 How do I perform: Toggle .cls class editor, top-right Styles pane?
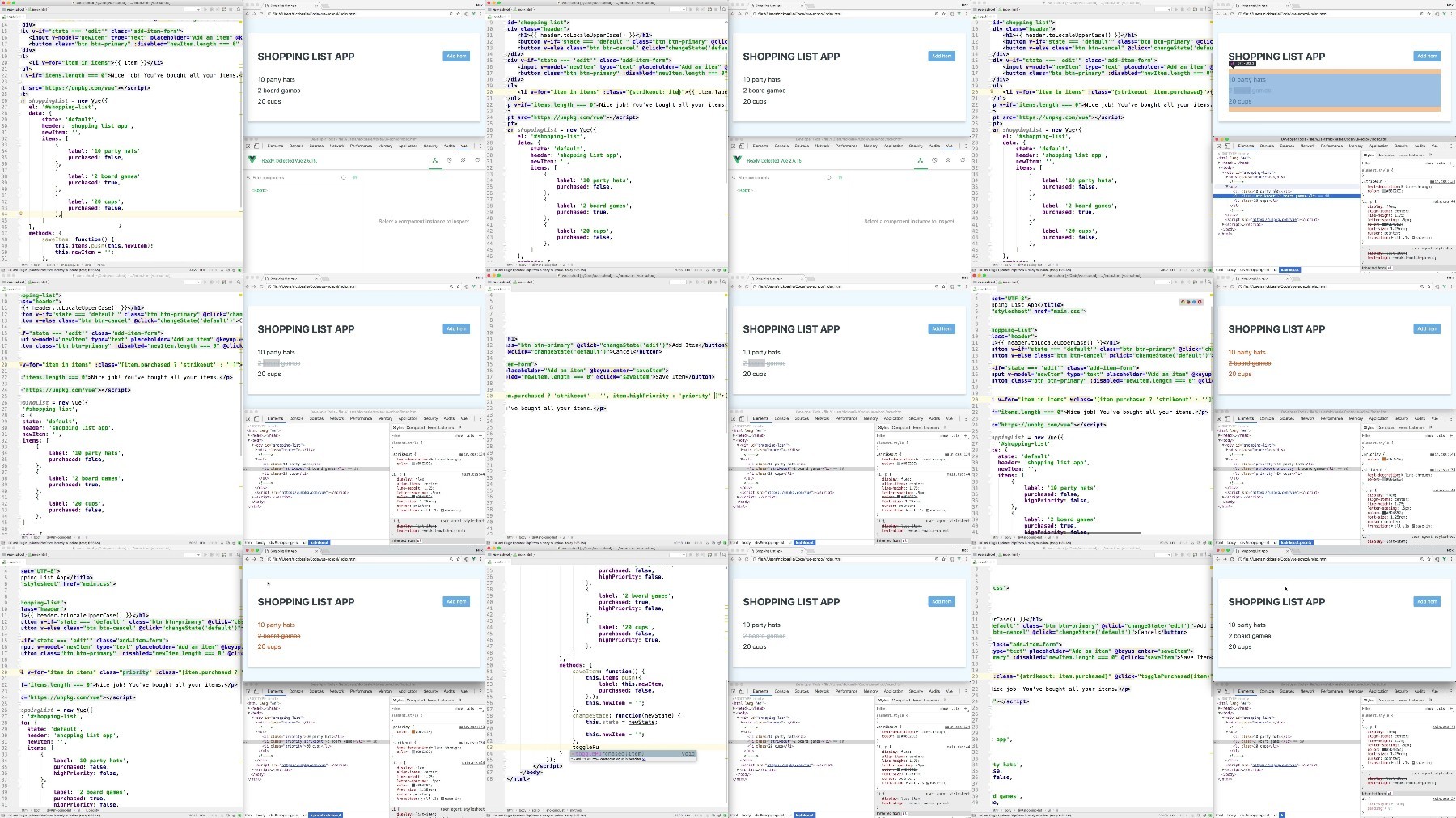[1442, 163]
